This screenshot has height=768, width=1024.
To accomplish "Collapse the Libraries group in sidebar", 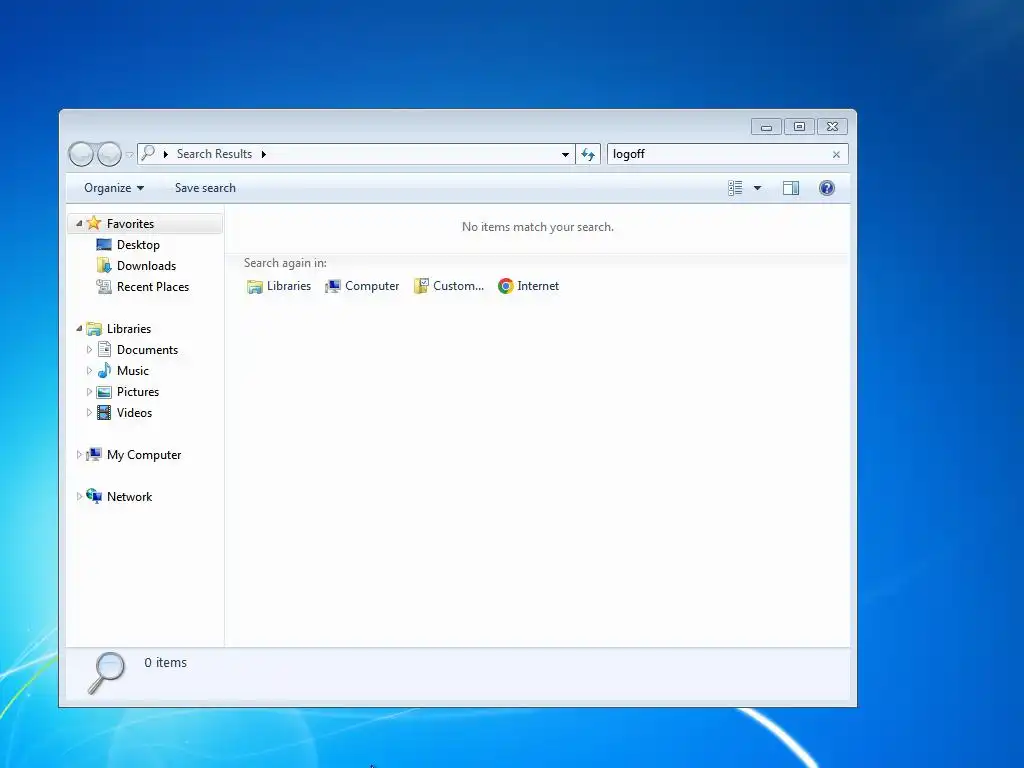I will coord(79,328).
